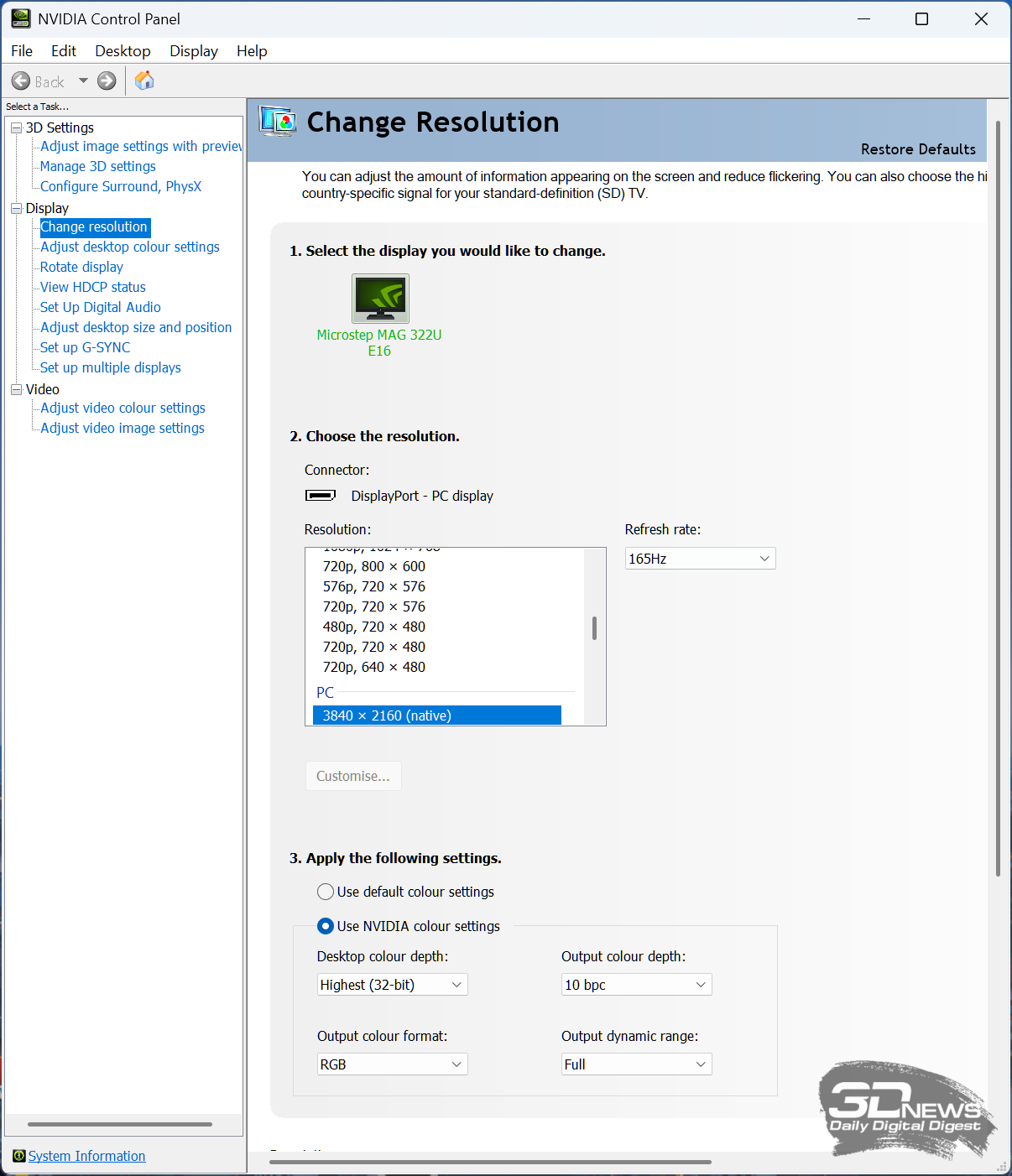Collapse the 3D Settings tree node

16,127
